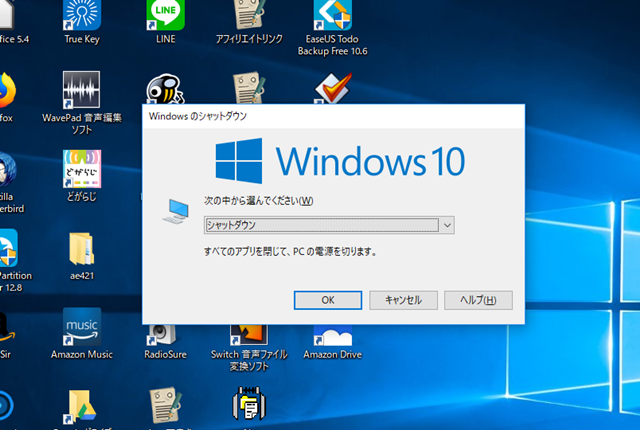The height and width of the screenshot is (430, 640).
Task: Select the red checkmark icon above the dialog
Action: [333, 88]
